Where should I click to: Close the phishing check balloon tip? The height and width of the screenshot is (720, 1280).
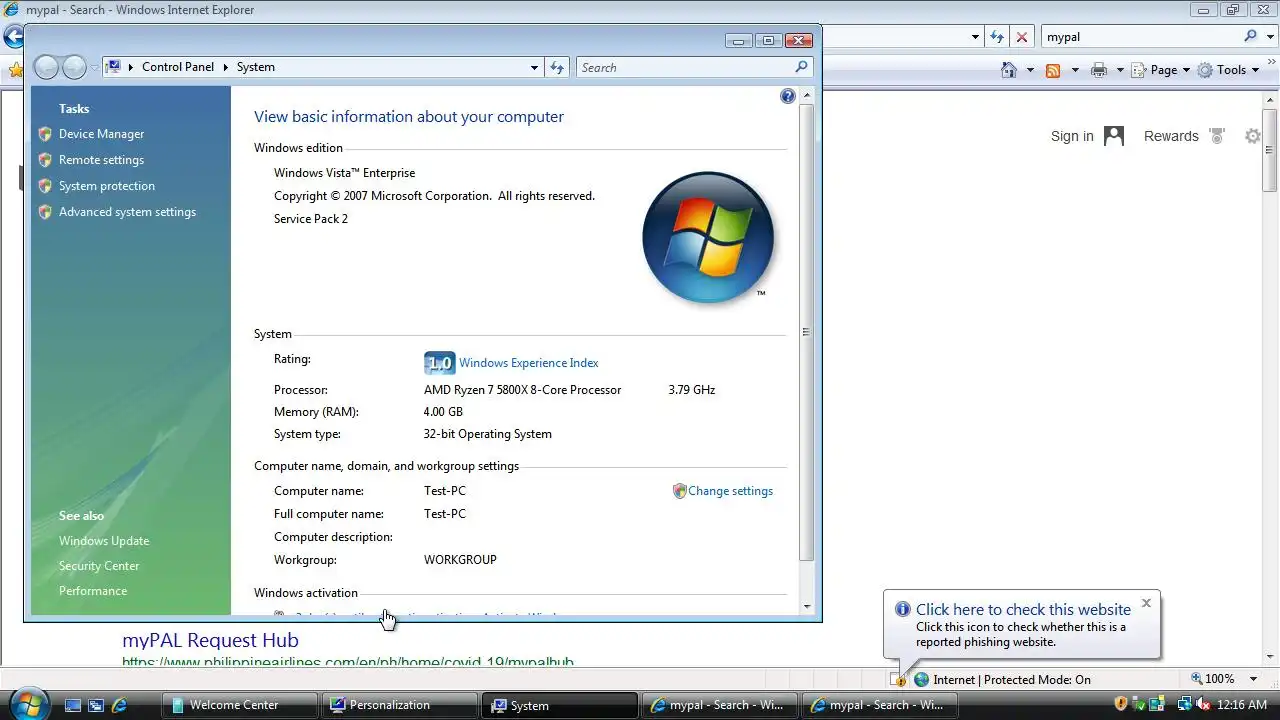[1146, 603]
